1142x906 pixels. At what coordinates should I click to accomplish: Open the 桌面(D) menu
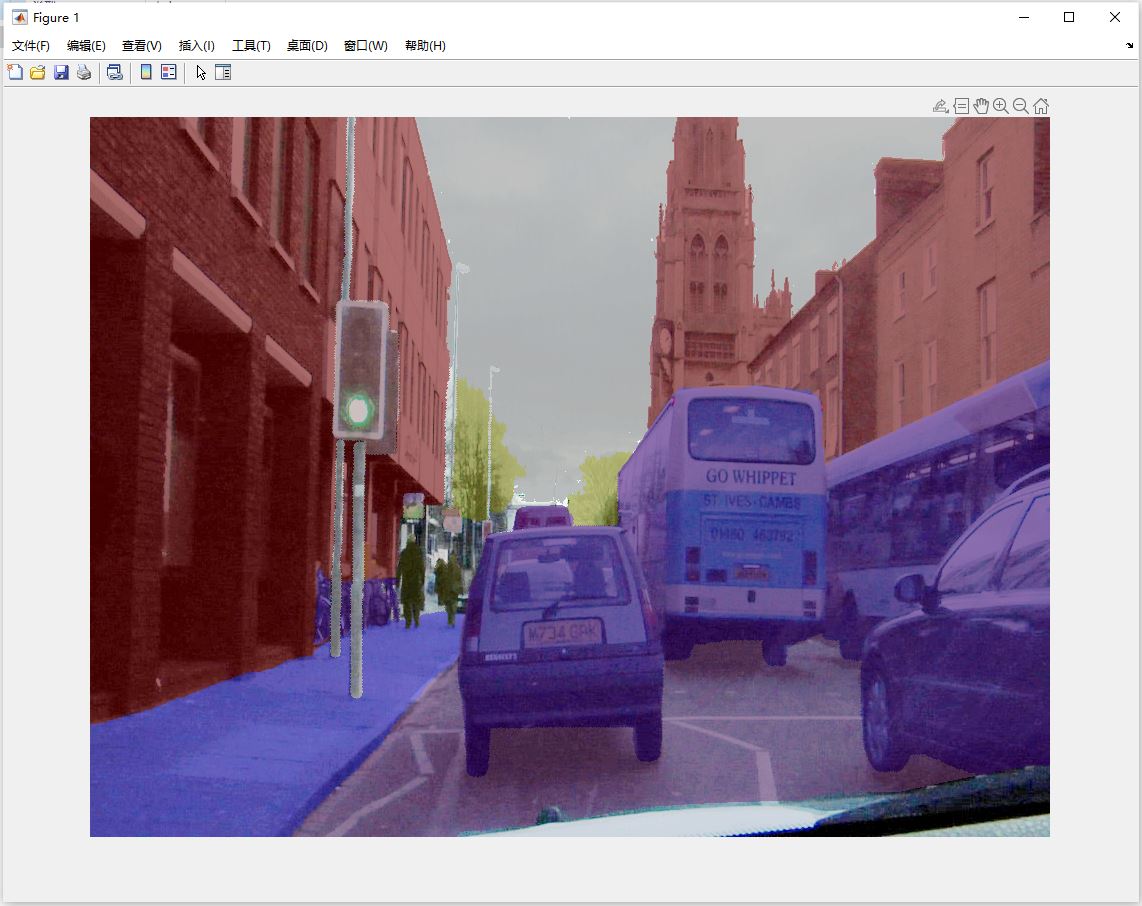307,46
